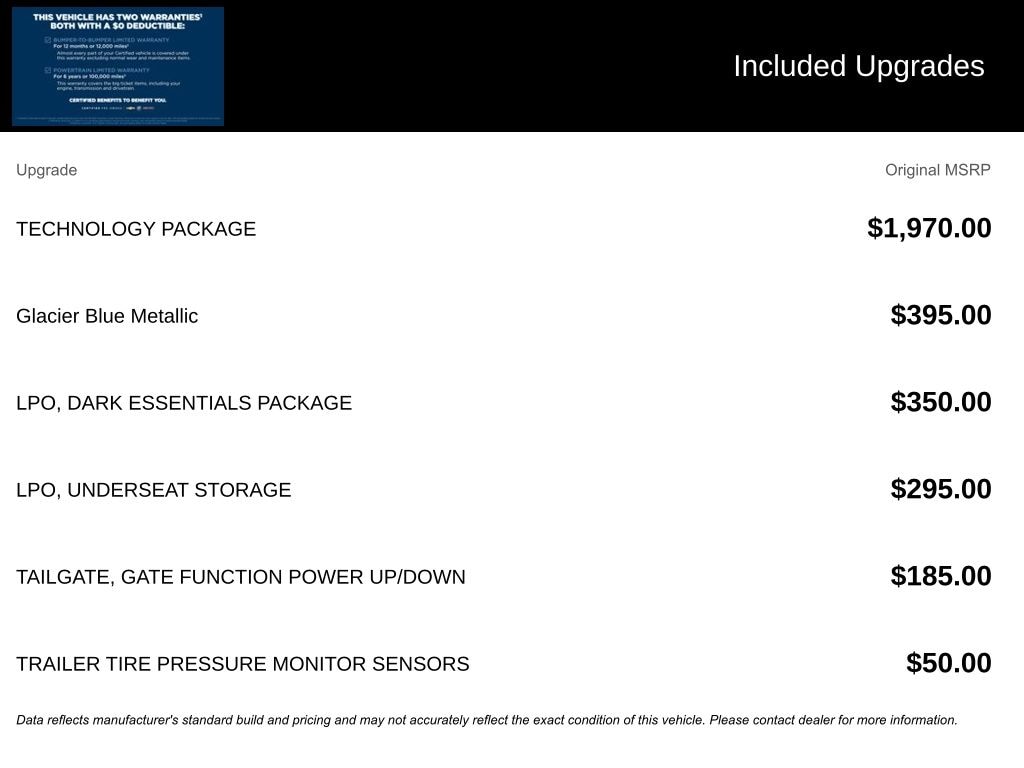Click the Powertrain Limited Warranty checkmark
Screen dimensions: 1024x768
48,70
